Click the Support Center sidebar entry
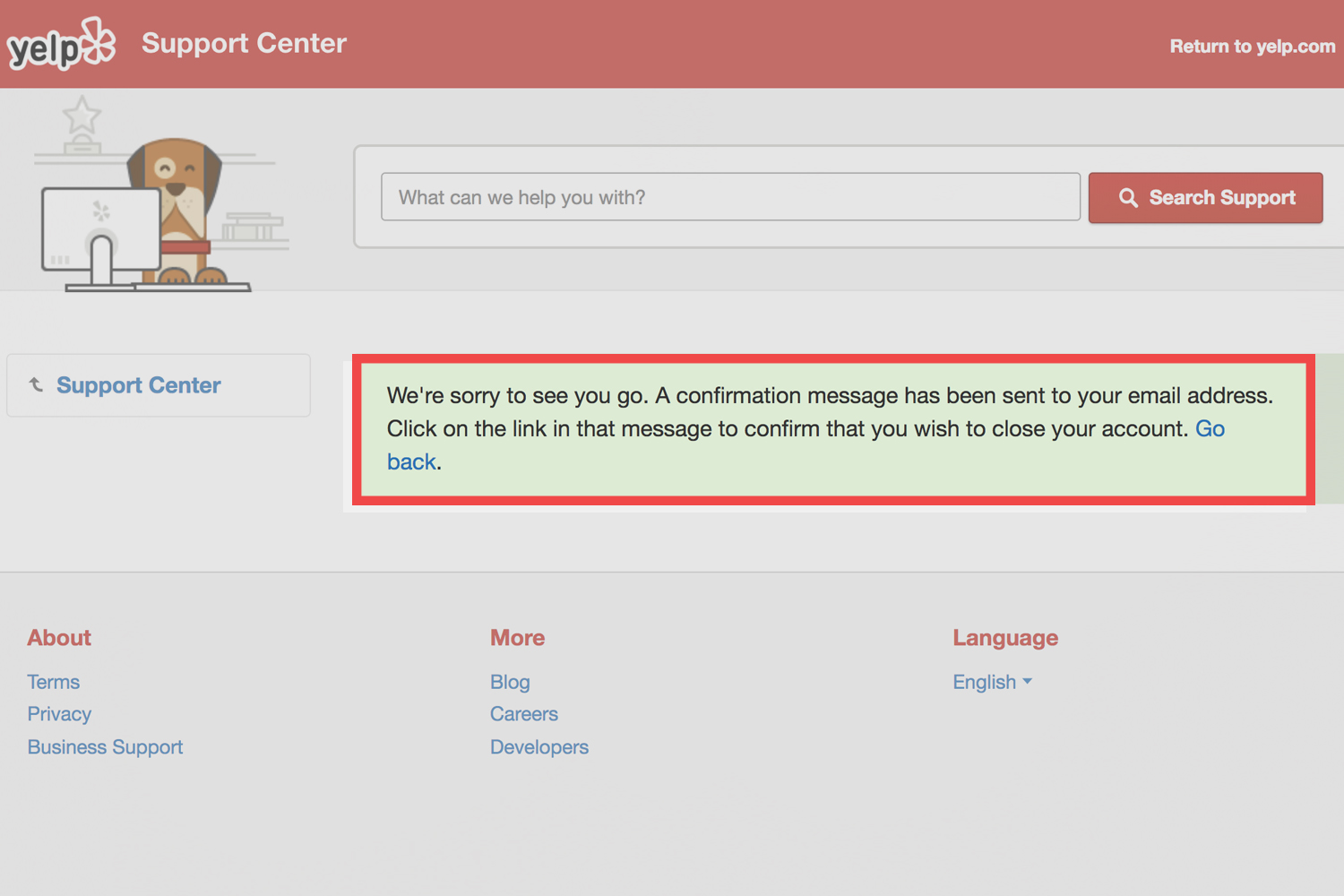This screenshot has height=896, width=1344. click(139, 385)
